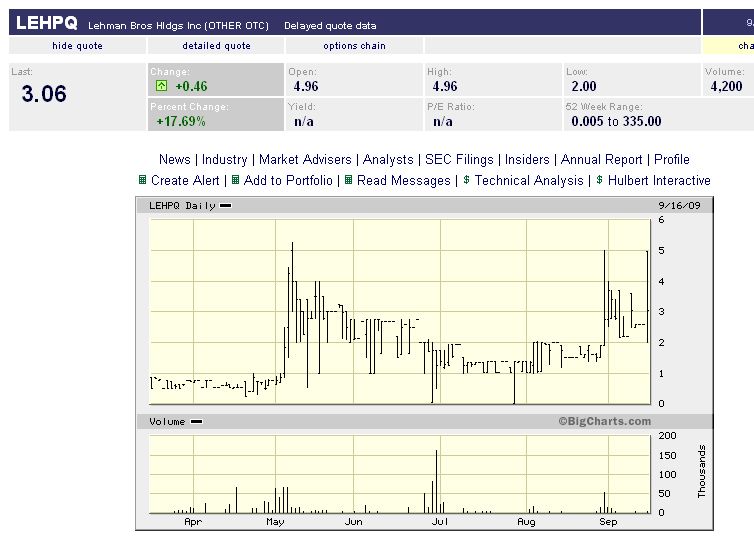Click the P/E Ratio n/a value
Screen dimensions: 754x541
(442, 122)
